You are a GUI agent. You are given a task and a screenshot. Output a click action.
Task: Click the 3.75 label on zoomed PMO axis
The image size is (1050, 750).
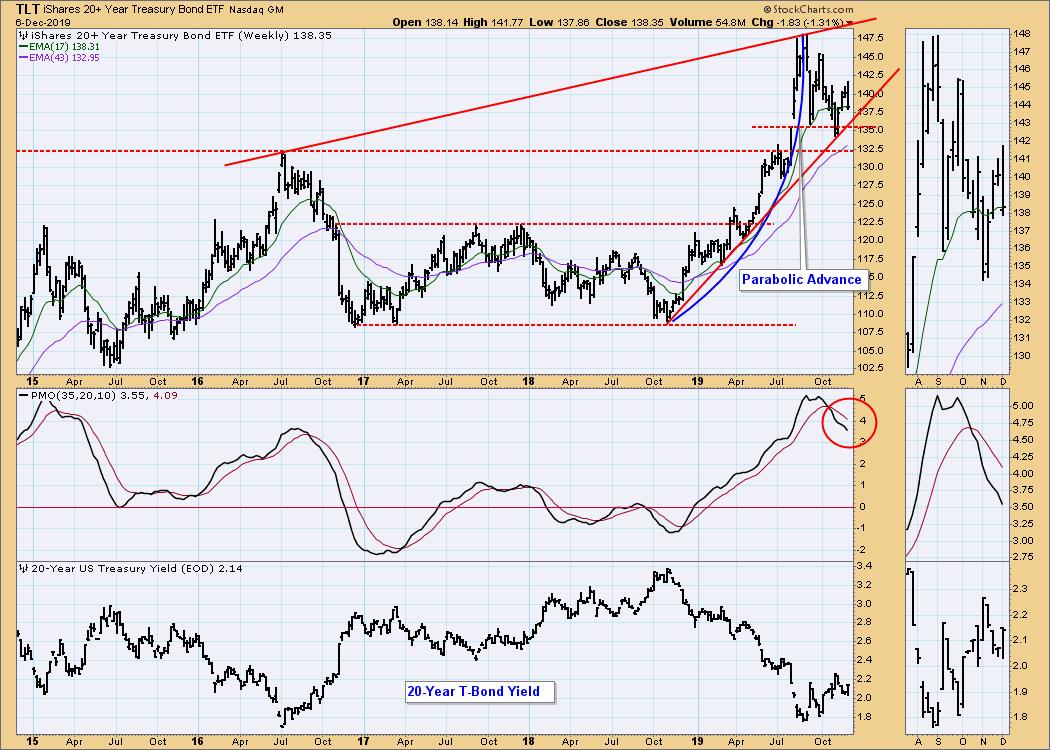pyautogui.click(x=1023, y=490)
